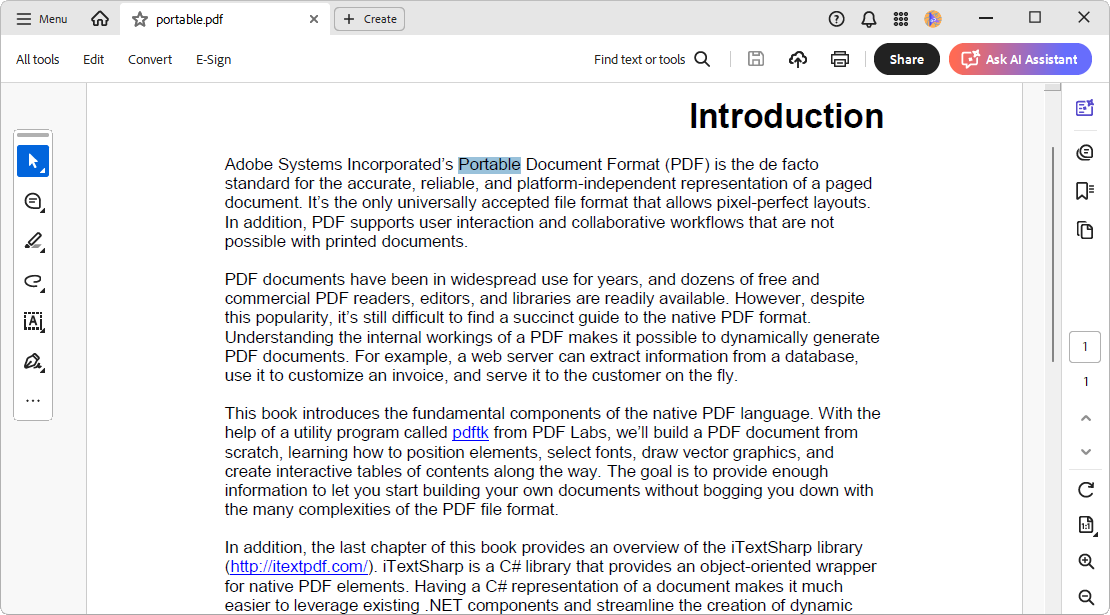Screen dimensions: 1110x615
Task: Expand more quick tools via ellipsis
Action: click(x=33, y=400)
